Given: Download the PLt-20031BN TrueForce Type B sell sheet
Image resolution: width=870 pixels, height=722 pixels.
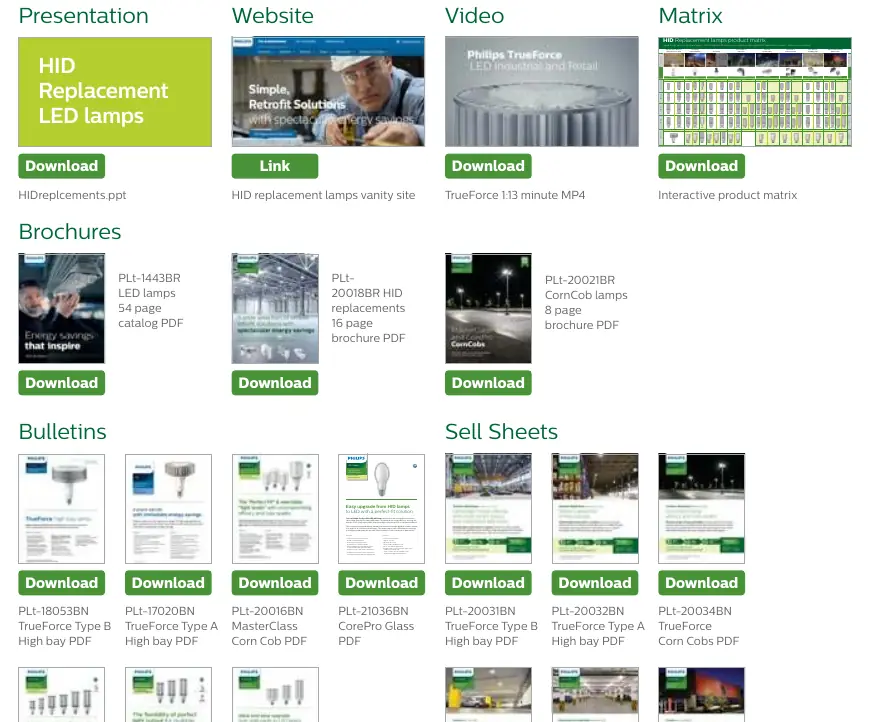Looking at the screenshot, I should pos(488,583).
